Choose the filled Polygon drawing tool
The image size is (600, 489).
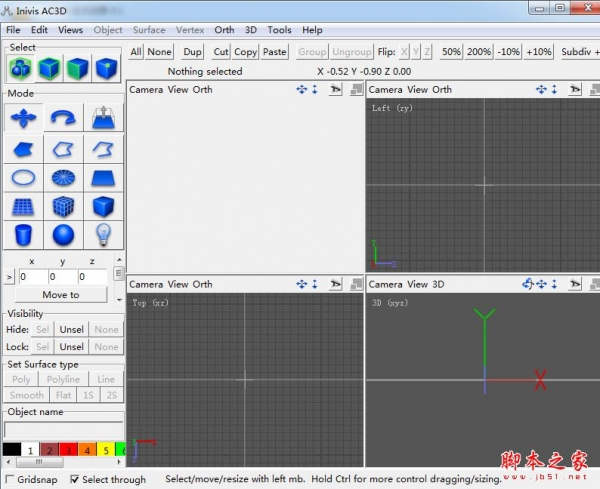click(24, 149)
